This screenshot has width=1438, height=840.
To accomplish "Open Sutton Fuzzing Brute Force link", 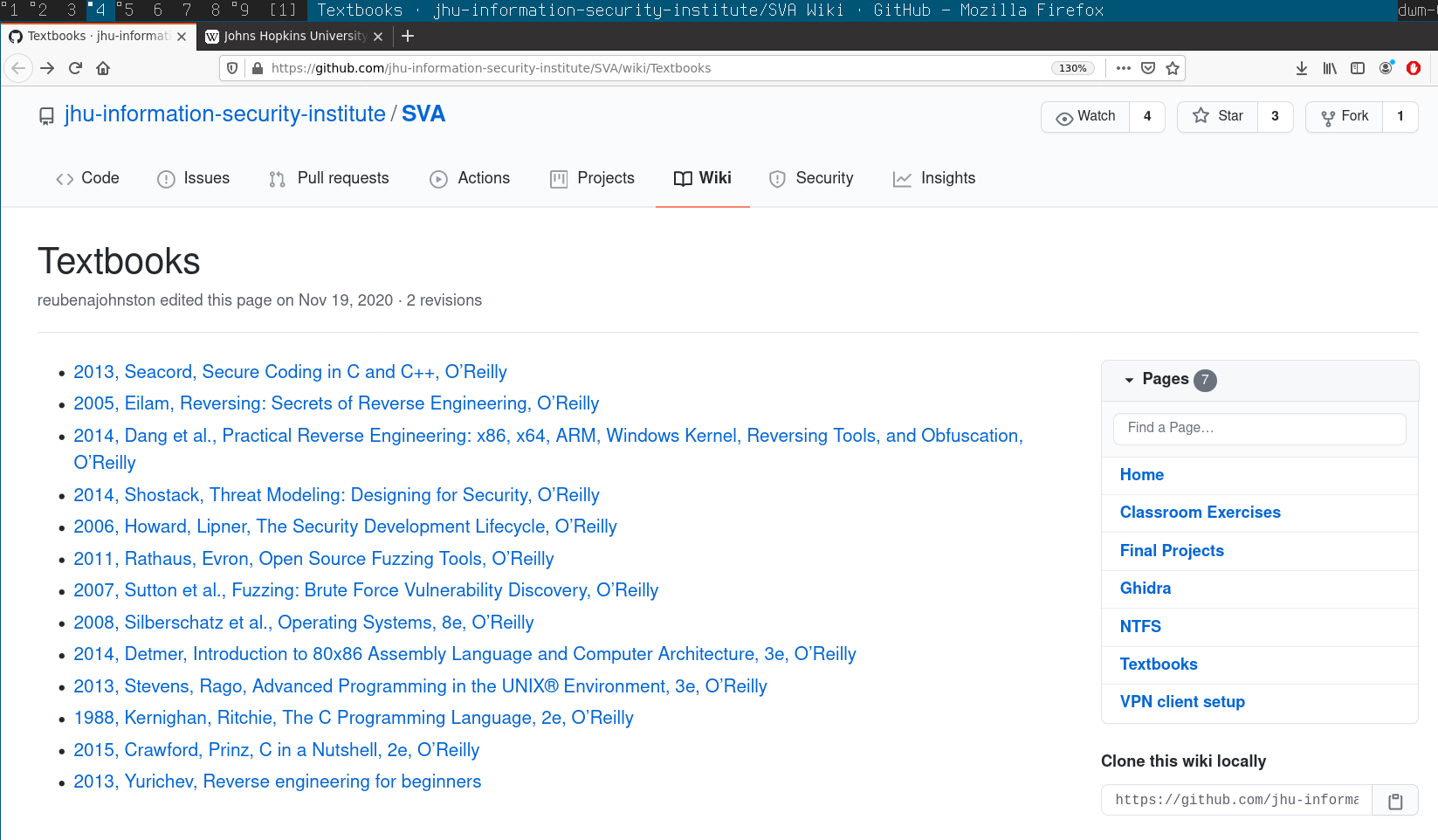I will tap(366, 590).
